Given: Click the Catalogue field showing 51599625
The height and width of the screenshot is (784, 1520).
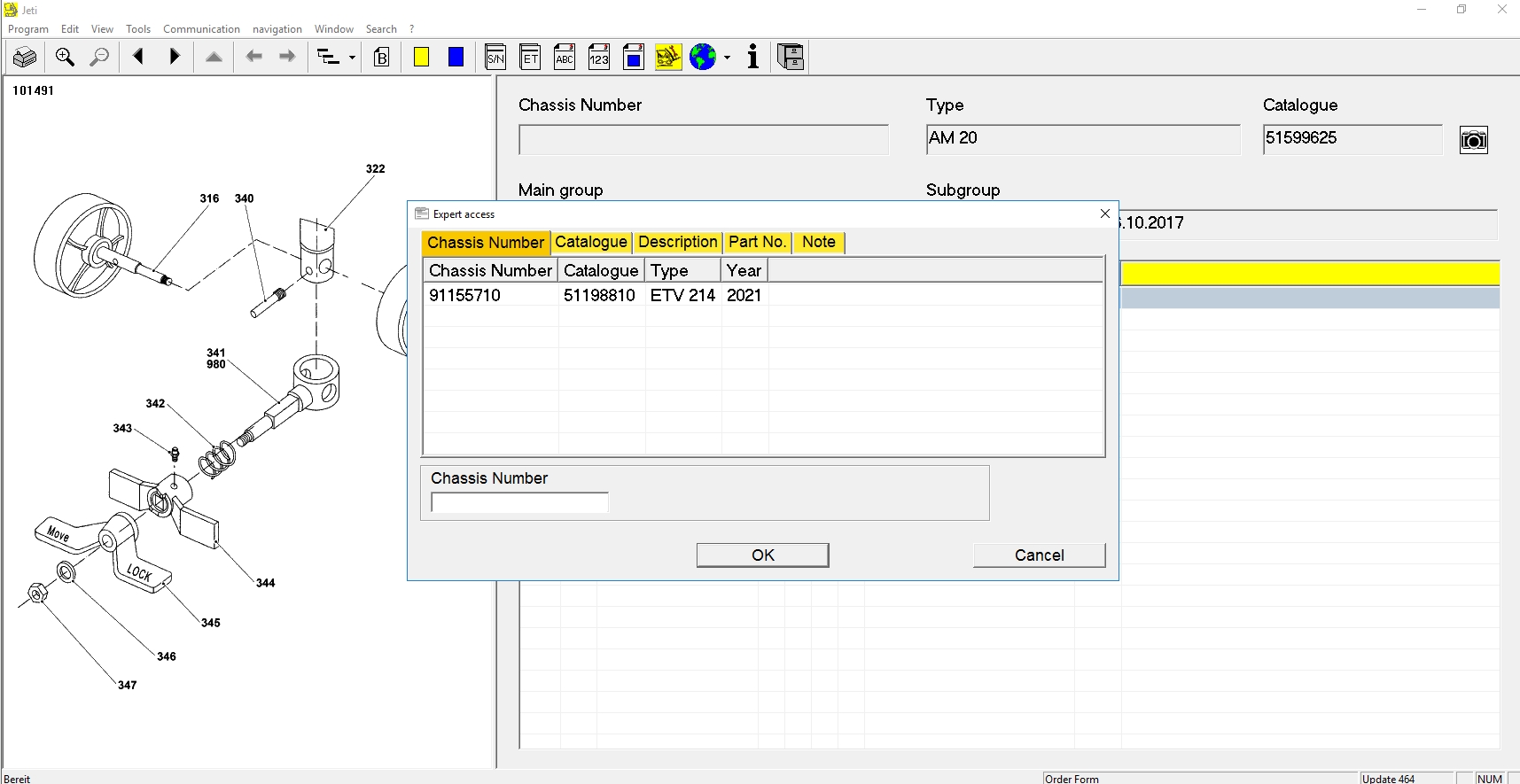Looking at the screenshot, I should [1352, 140].
